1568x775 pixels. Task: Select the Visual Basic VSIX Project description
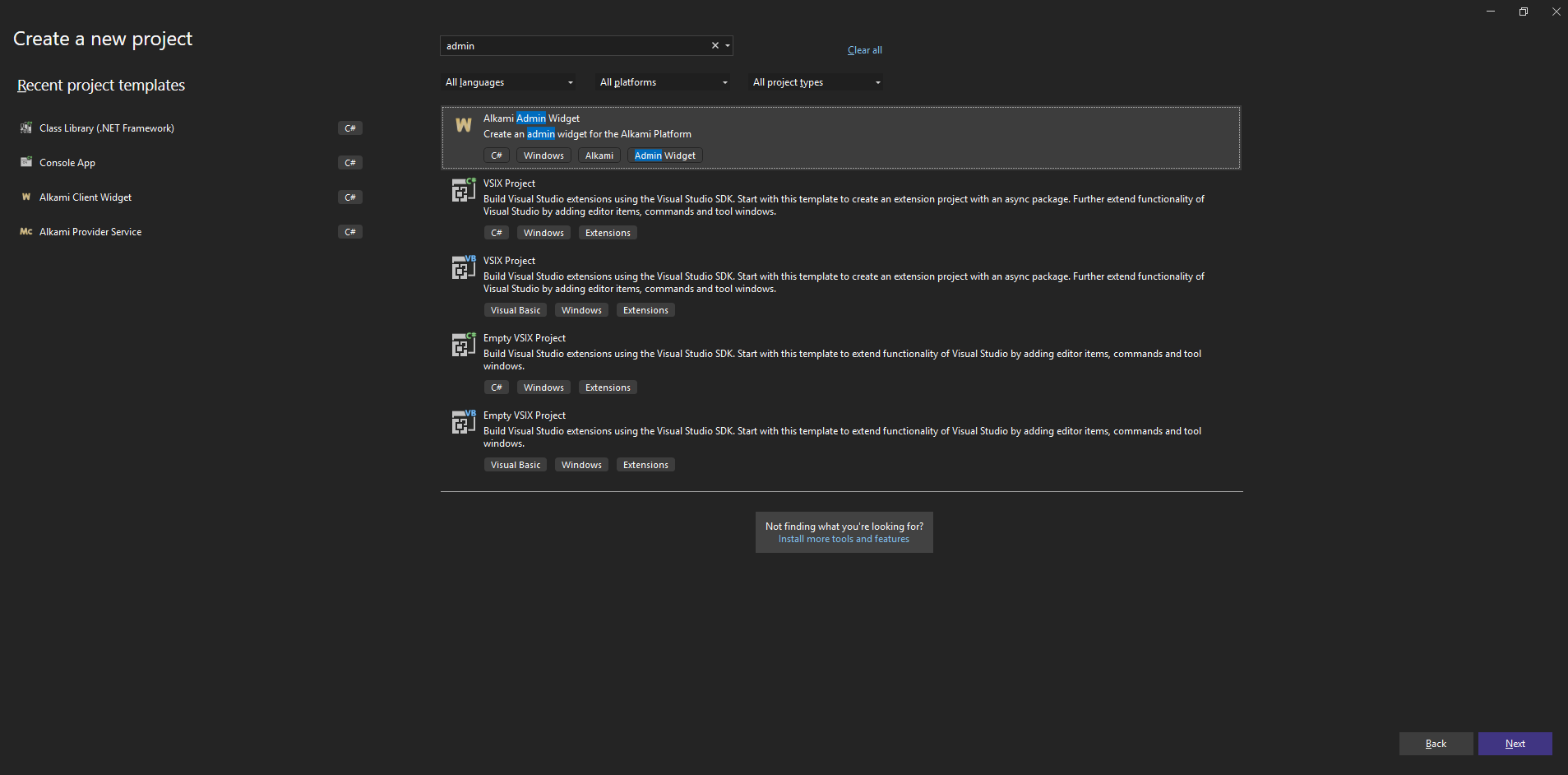click(x=844, y=282)
